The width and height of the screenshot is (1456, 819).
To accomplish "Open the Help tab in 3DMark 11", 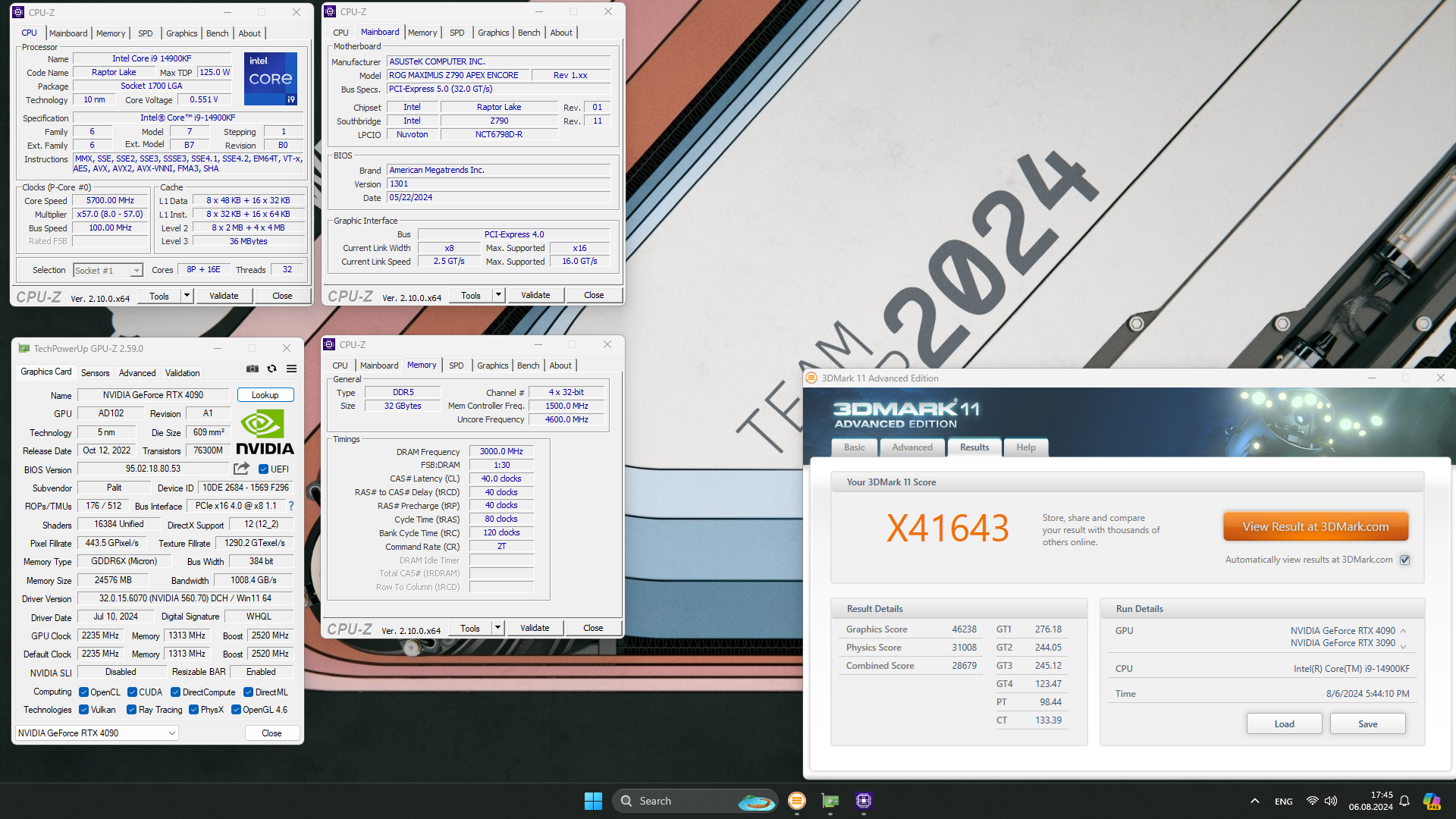I will coord(1025,447).
